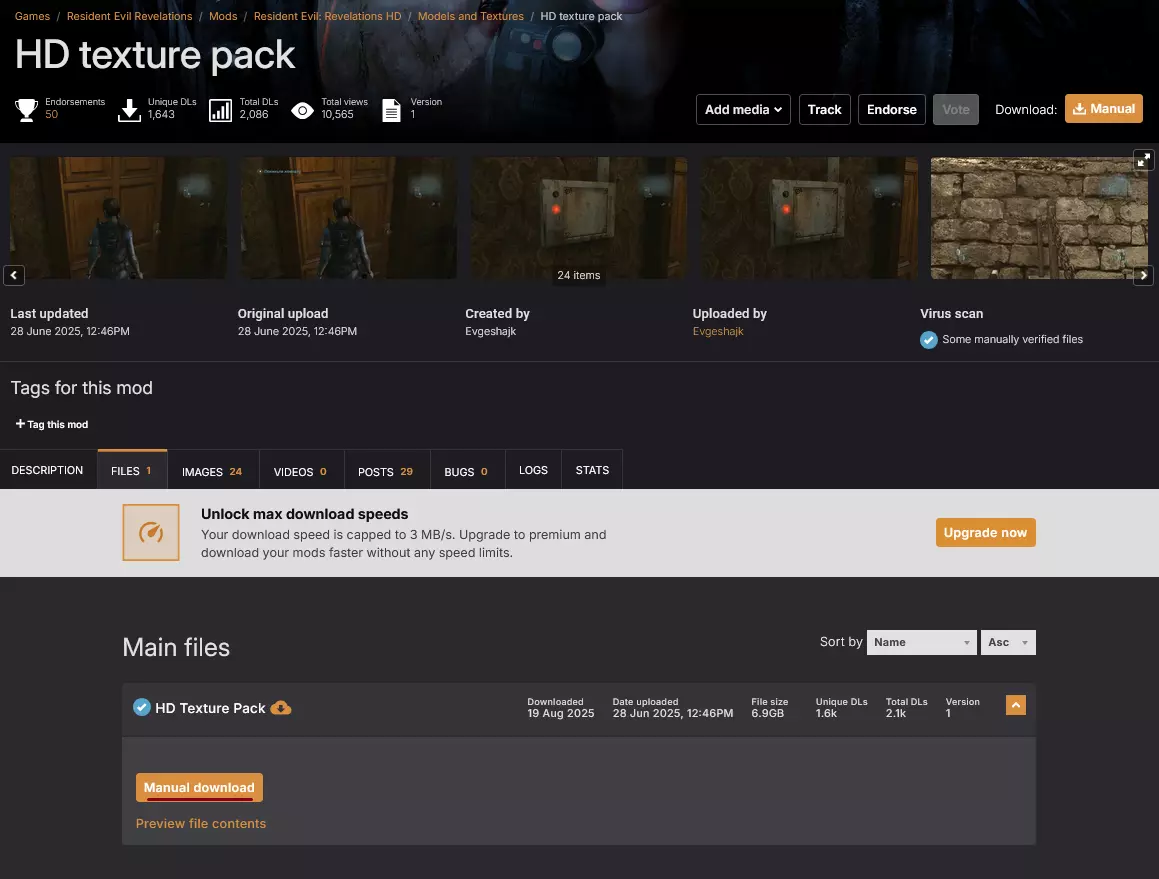Open the Logs tab
The width and height of the screenshot is (1159, 879).
pos(533,470)
